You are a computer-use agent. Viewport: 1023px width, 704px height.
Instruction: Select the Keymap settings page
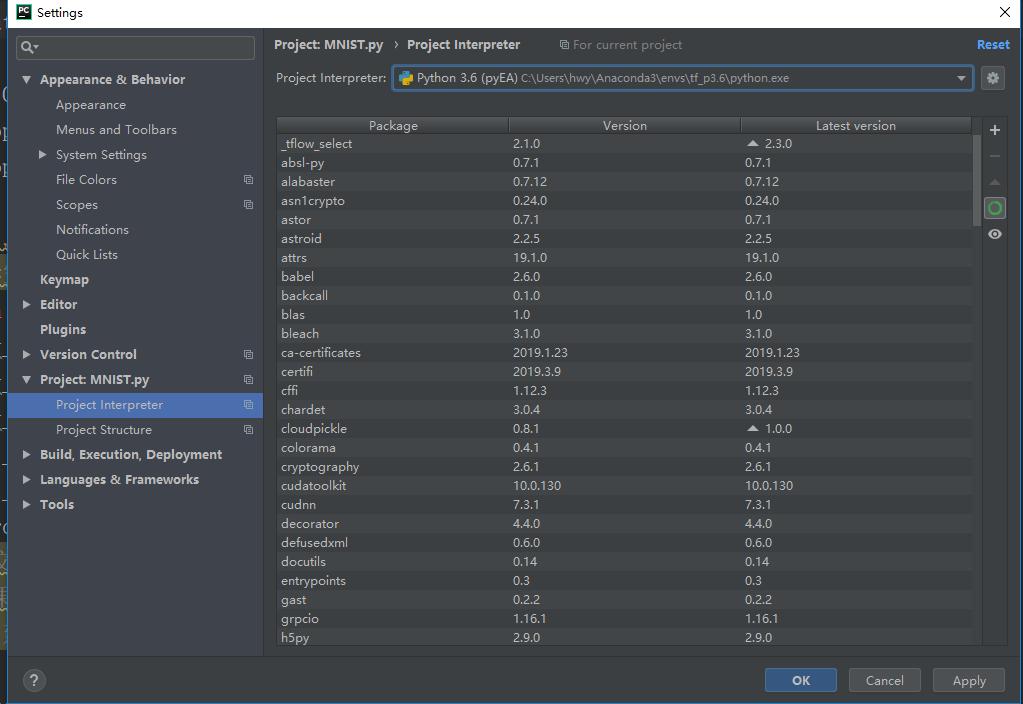tap(64, 279)
